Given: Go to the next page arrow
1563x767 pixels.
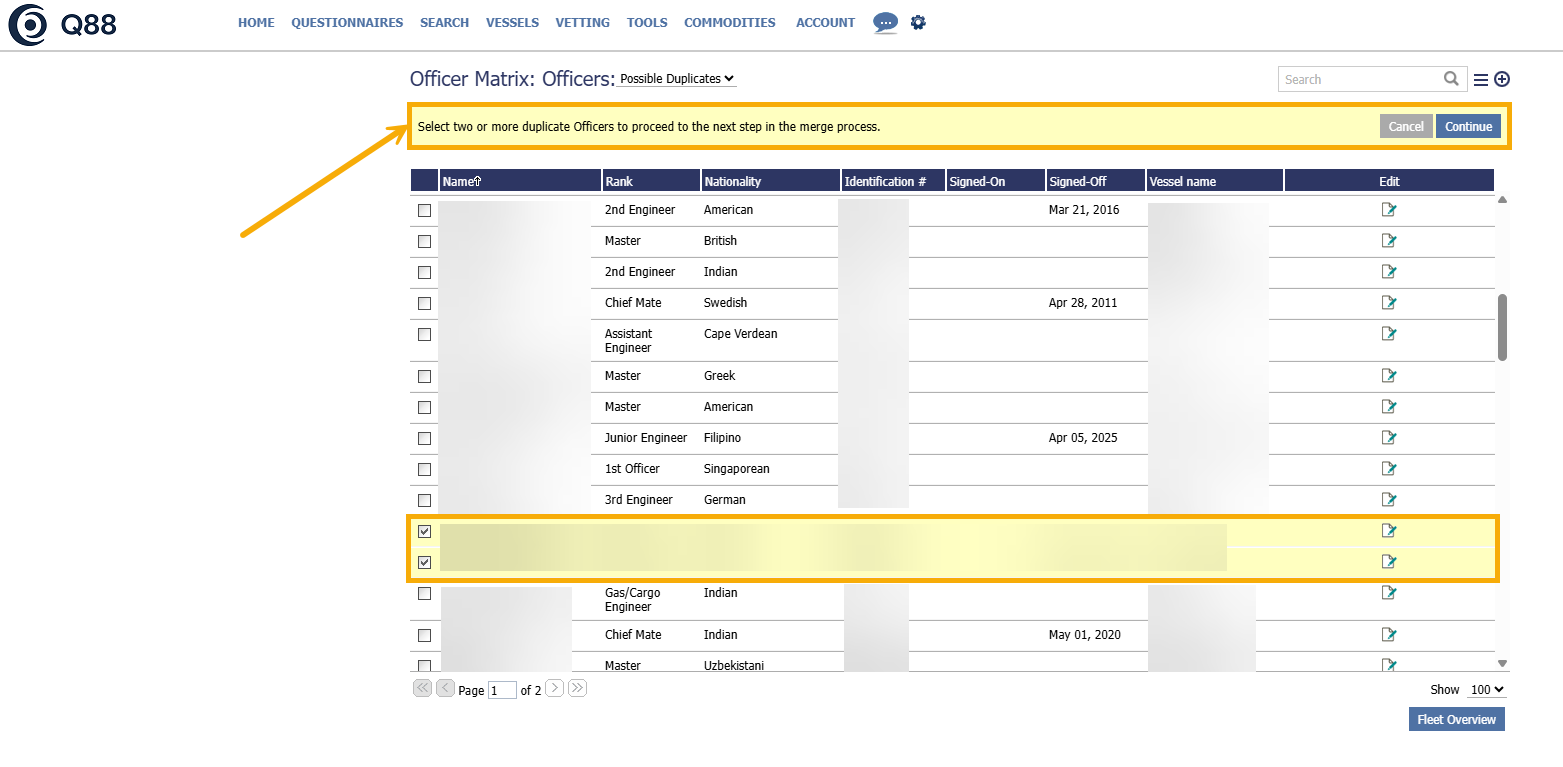Looking at the screenshot, I should point(554,688).
